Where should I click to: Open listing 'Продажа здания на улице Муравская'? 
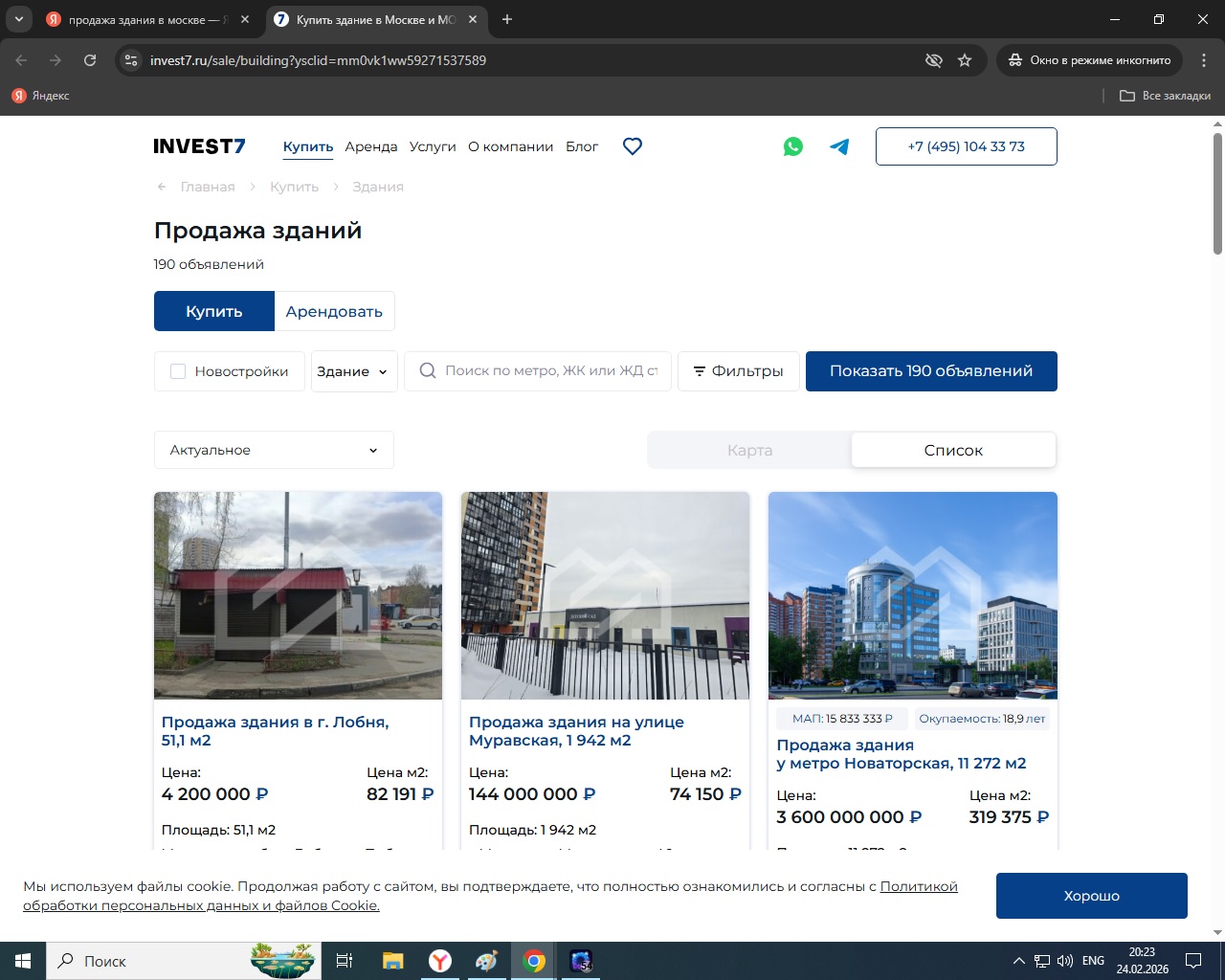click(x=576, y=731)
